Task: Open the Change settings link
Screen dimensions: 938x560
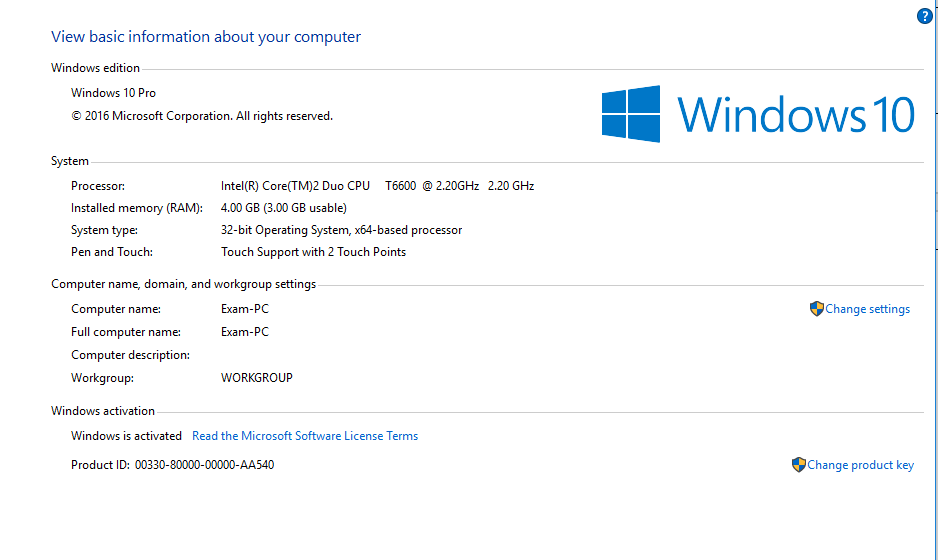Action: pyautogui.click(x=867, y=309)
